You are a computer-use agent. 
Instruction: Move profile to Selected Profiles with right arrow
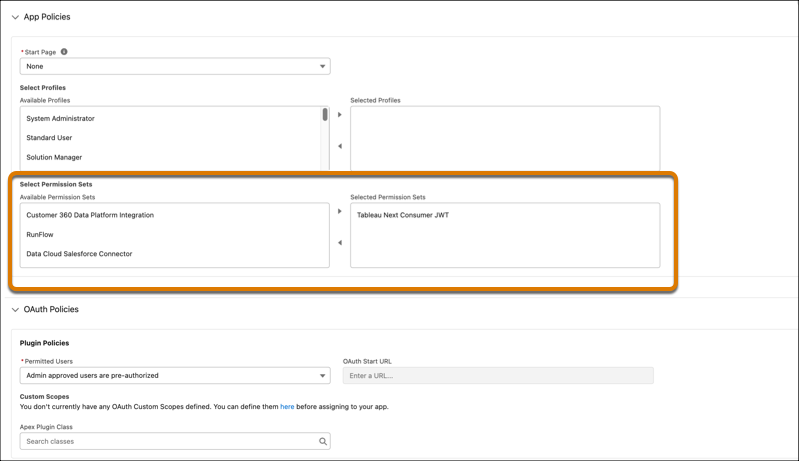click(x=340, y=115)
